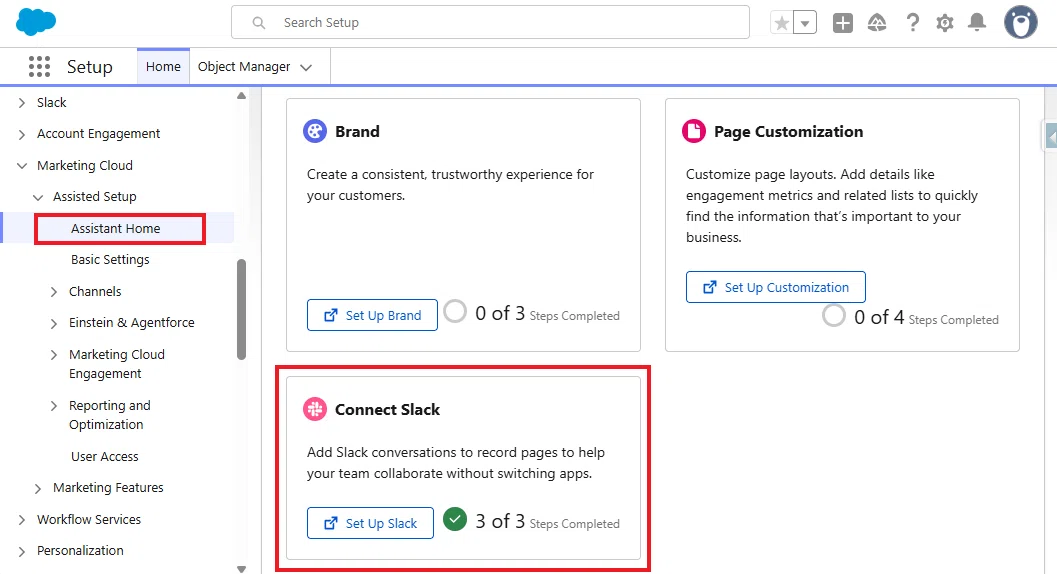Click the Page Customization page icon

click(694, 131)
